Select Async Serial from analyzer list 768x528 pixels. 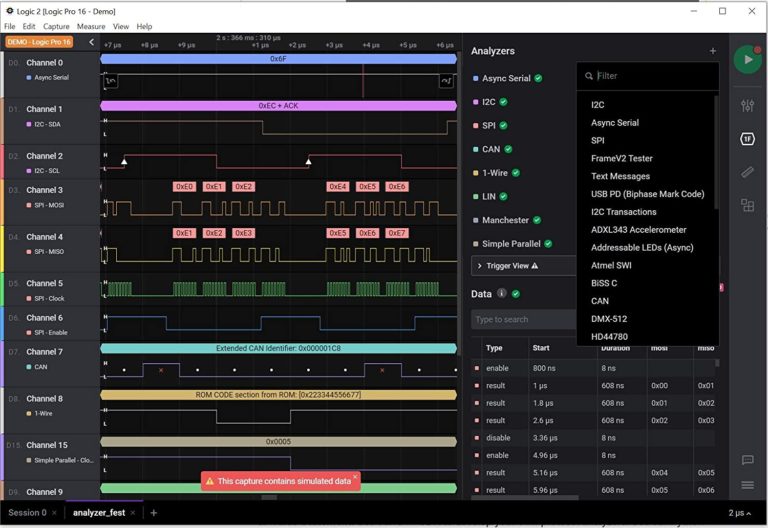[x=615, y=122]
